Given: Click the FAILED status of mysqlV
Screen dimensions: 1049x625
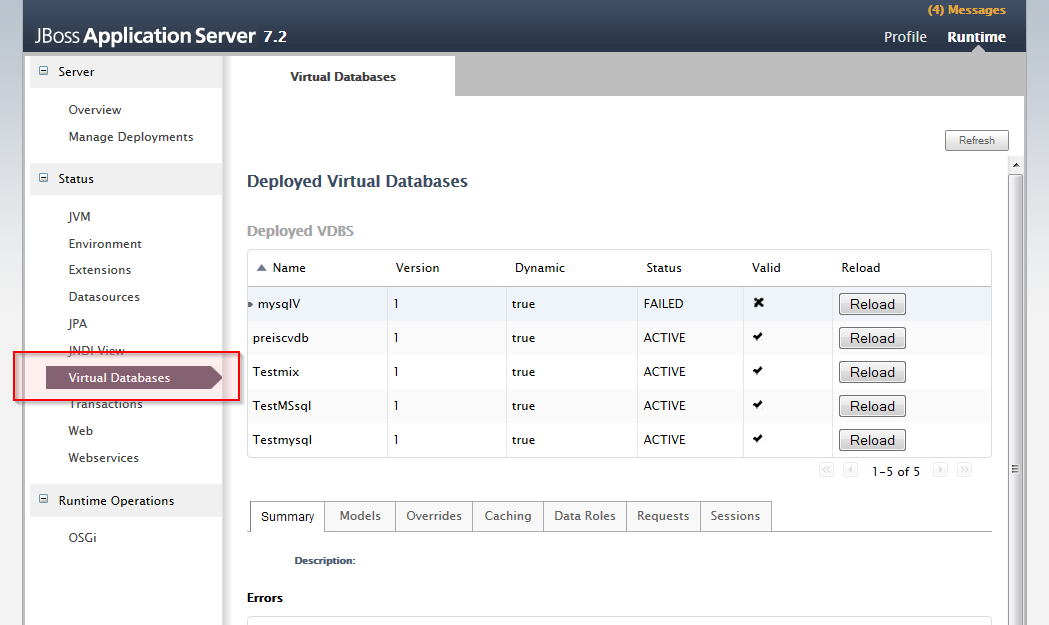Looking at the screenshot, I should [664, 304].
